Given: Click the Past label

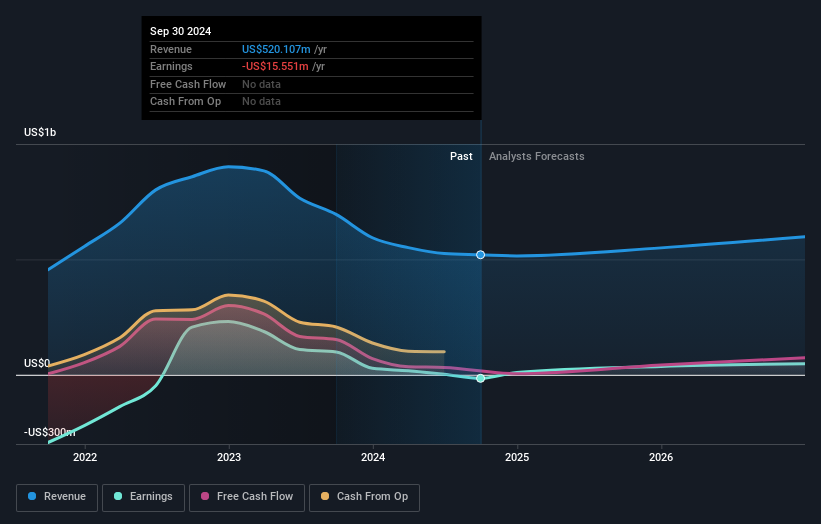Looking at the screenshot, I should coord(461,157).
